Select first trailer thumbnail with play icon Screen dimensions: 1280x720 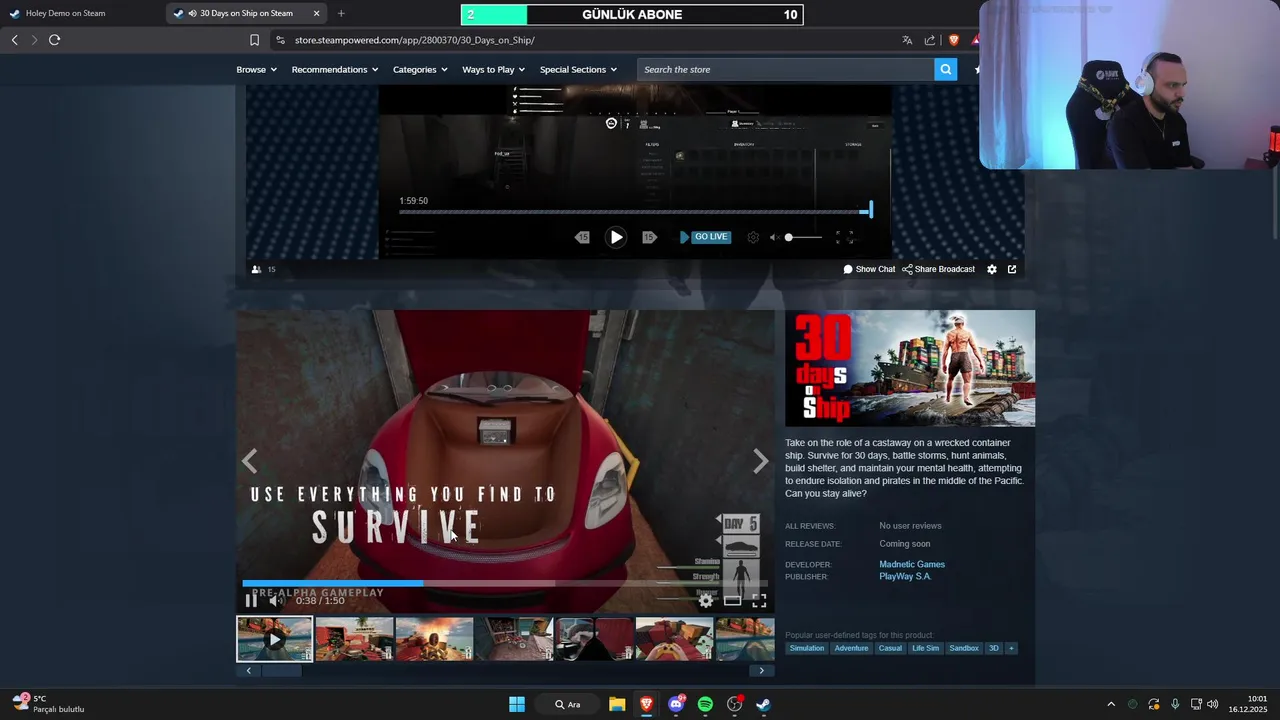click(274, 639)
